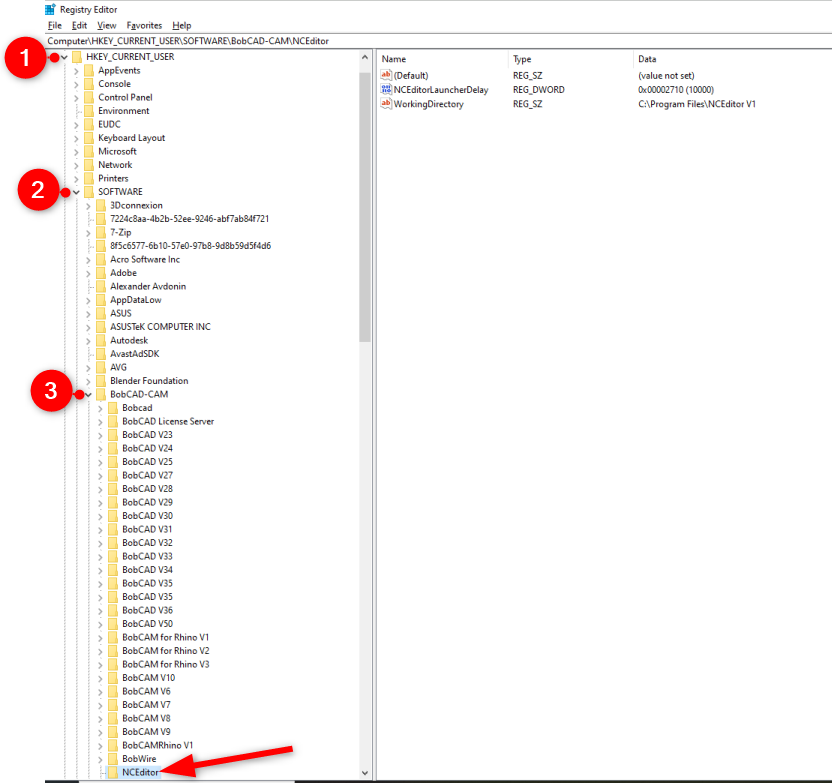Expand the Control Panel key
This screenshot has height=783, width=832.
point(76,98)
